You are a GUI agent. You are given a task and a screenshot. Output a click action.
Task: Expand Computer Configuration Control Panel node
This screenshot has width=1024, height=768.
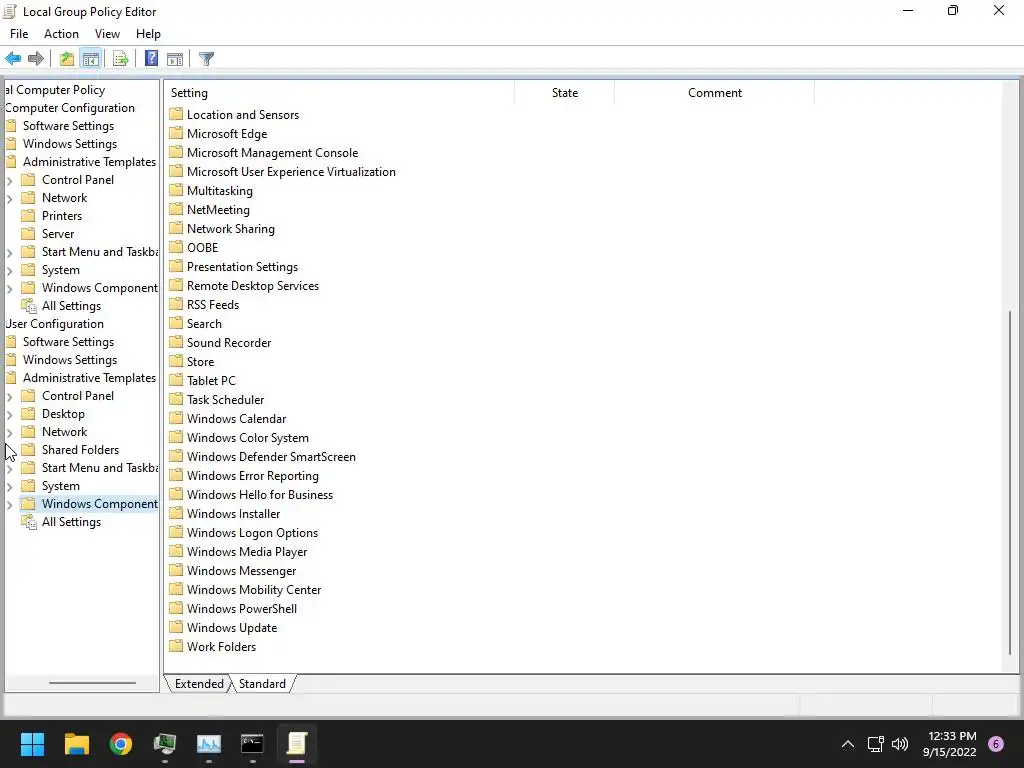click(x=9, y=180)
